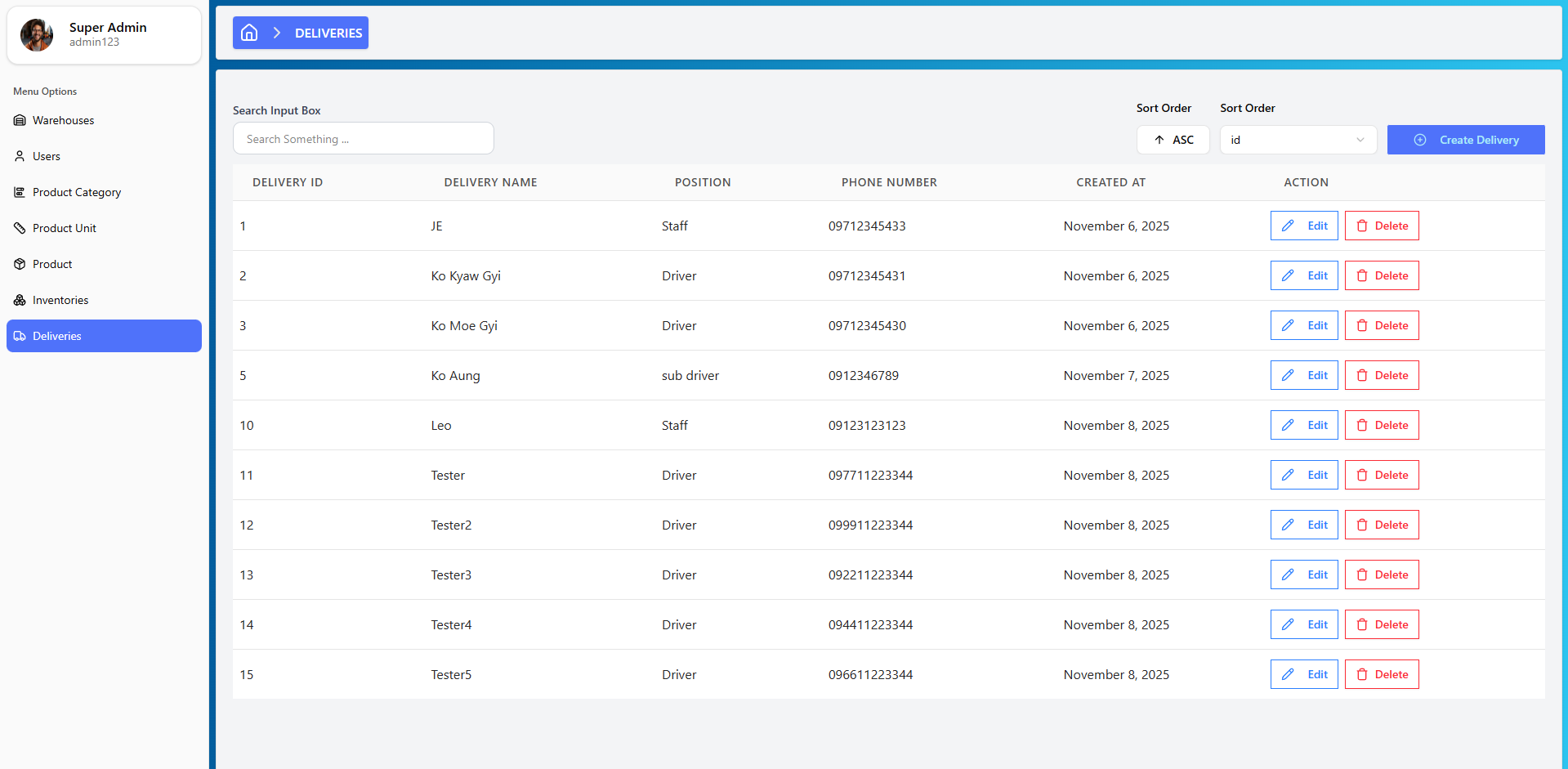Select phone number 09123123123
Viewport: 1568px width, 769px height.
tap(867, 426)
